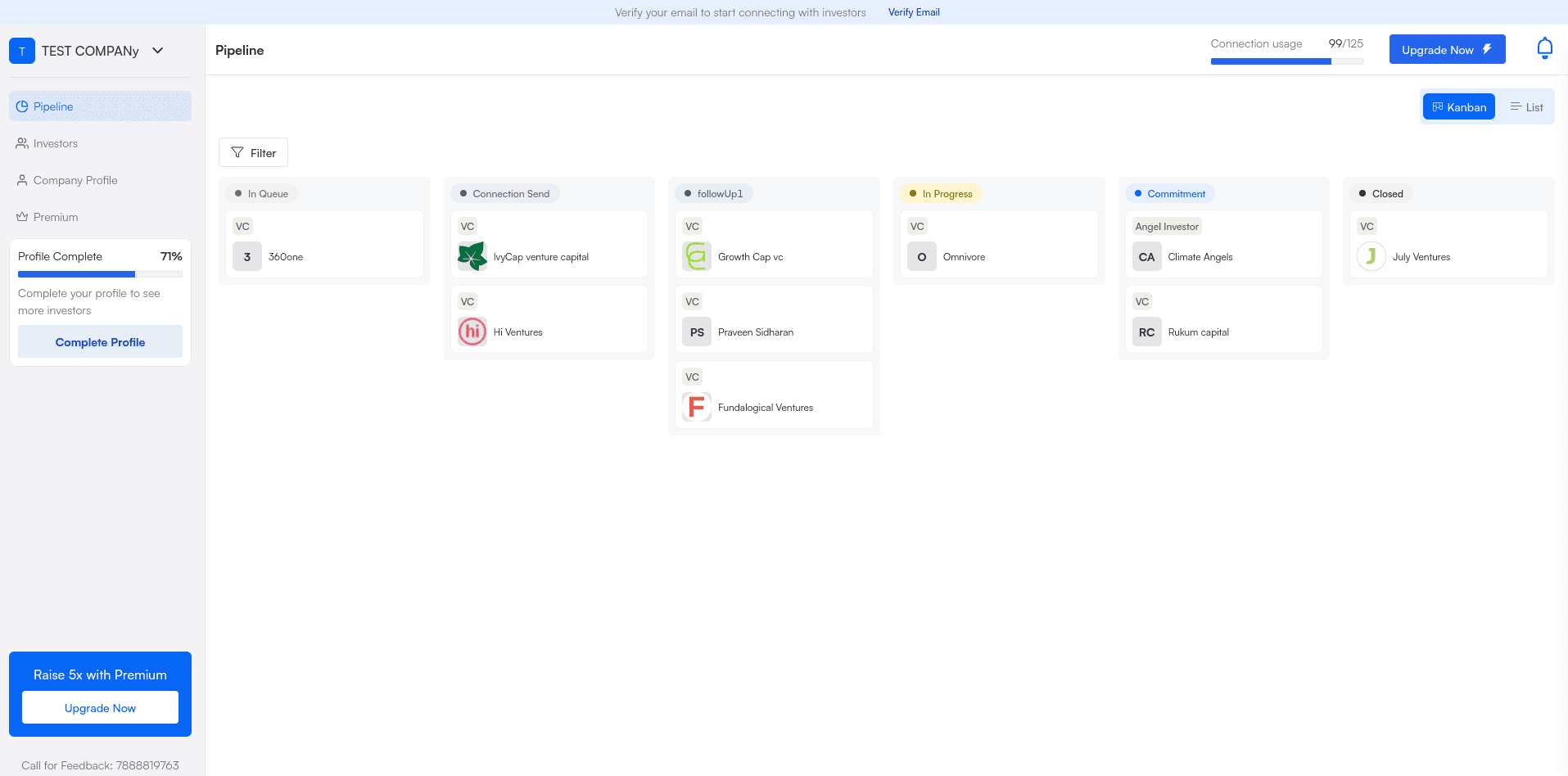Open the Omnivore card name

(x=965, y=257)
